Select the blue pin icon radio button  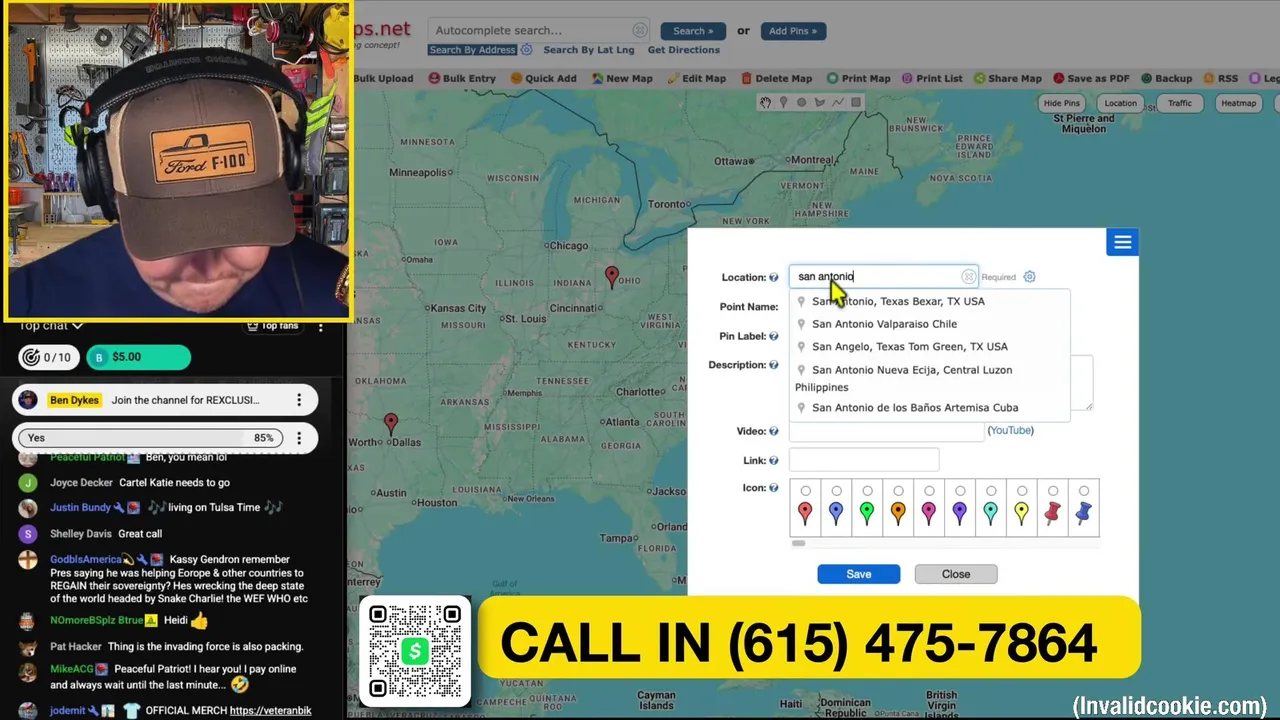pyautogui.click(x=836, y=491)
